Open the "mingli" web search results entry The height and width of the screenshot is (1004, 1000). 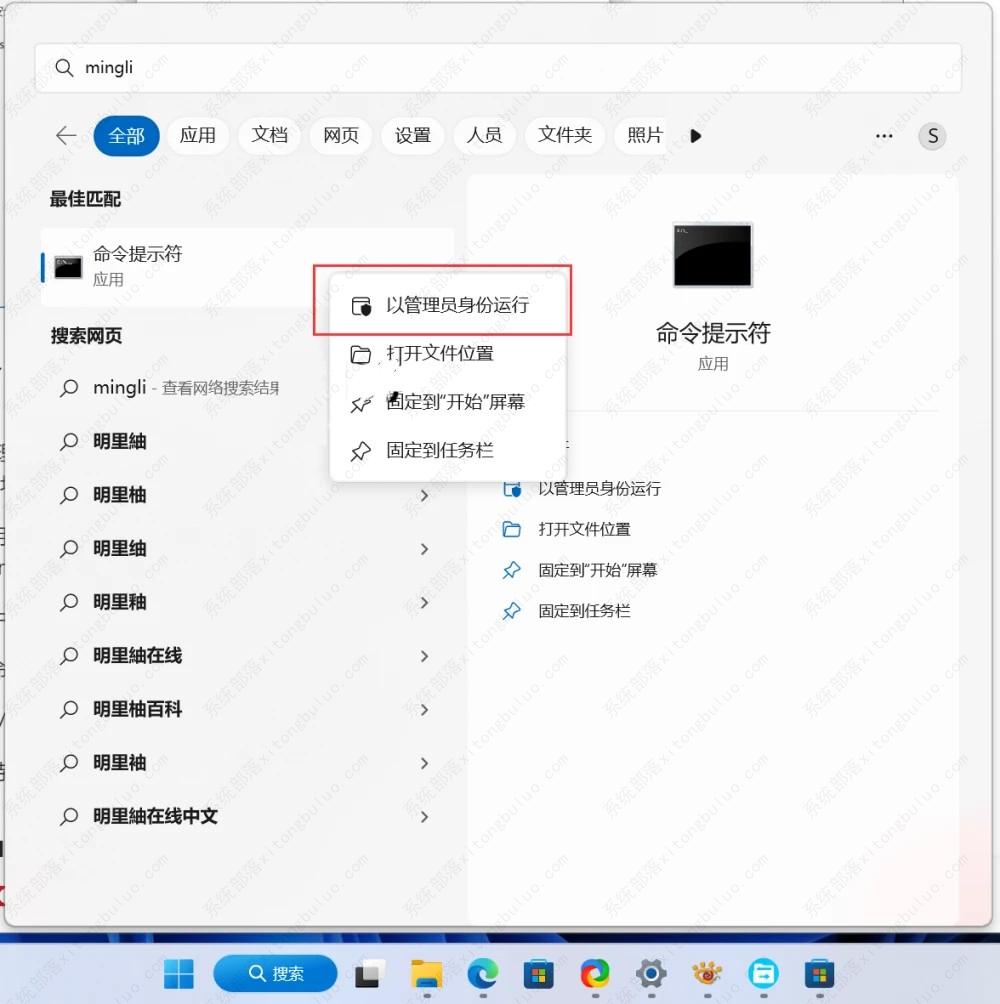pyautogui.click(x=170, y=387)
